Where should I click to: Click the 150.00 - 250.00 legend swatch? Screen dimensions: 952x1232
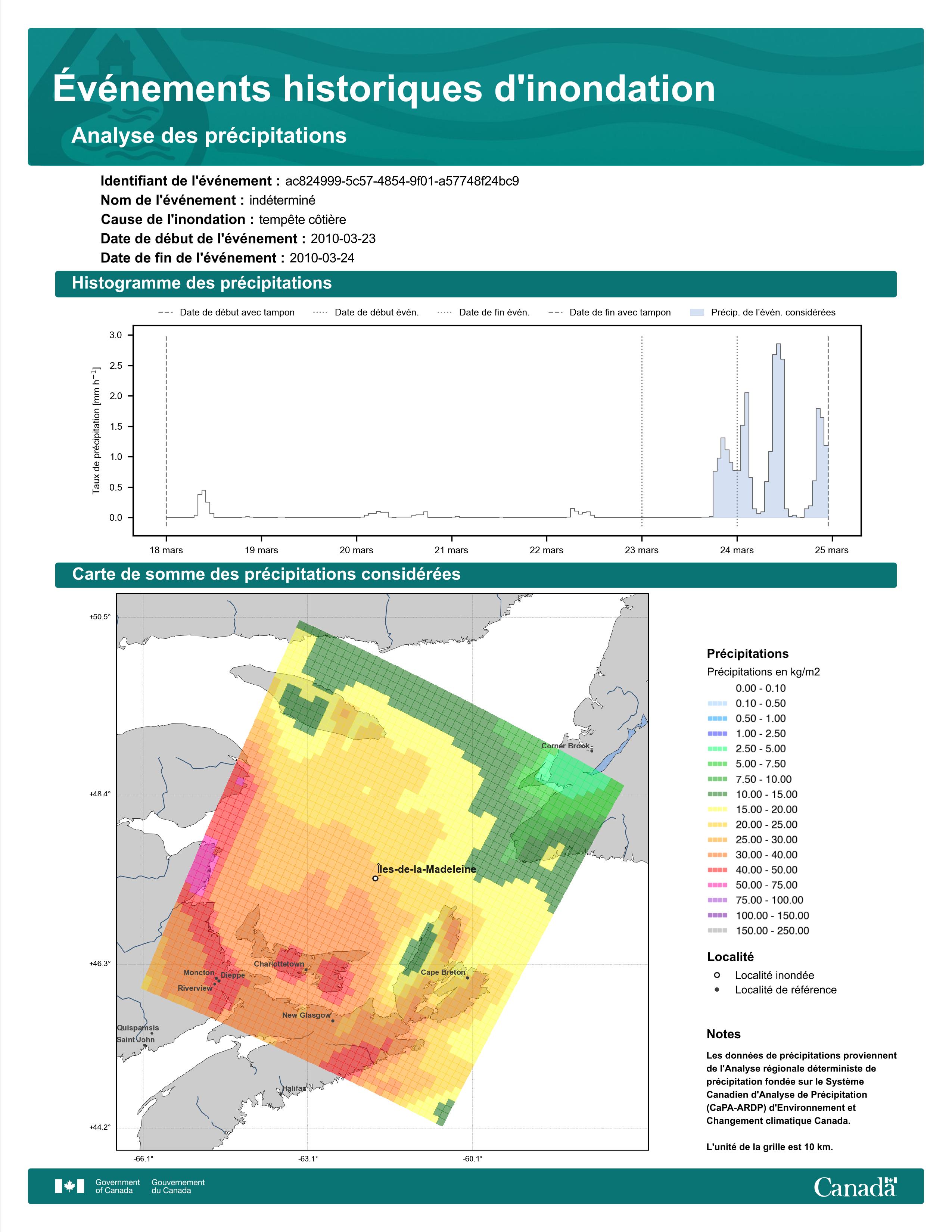(x=718, y=931)
